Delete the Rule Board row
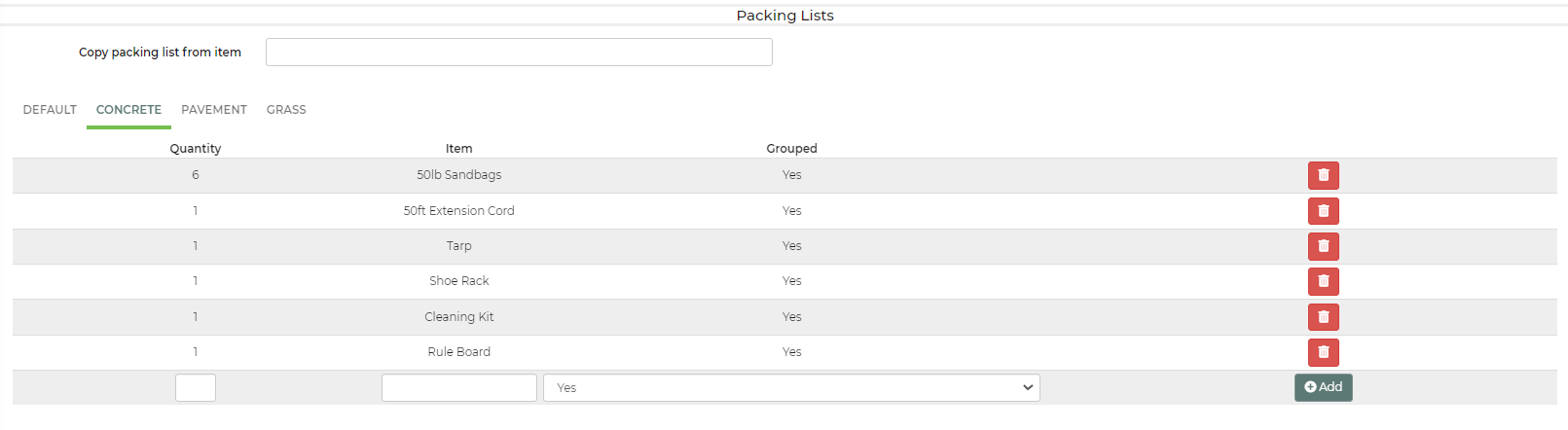Viewport: 1568px width, 430px height. pos(1323,352)
